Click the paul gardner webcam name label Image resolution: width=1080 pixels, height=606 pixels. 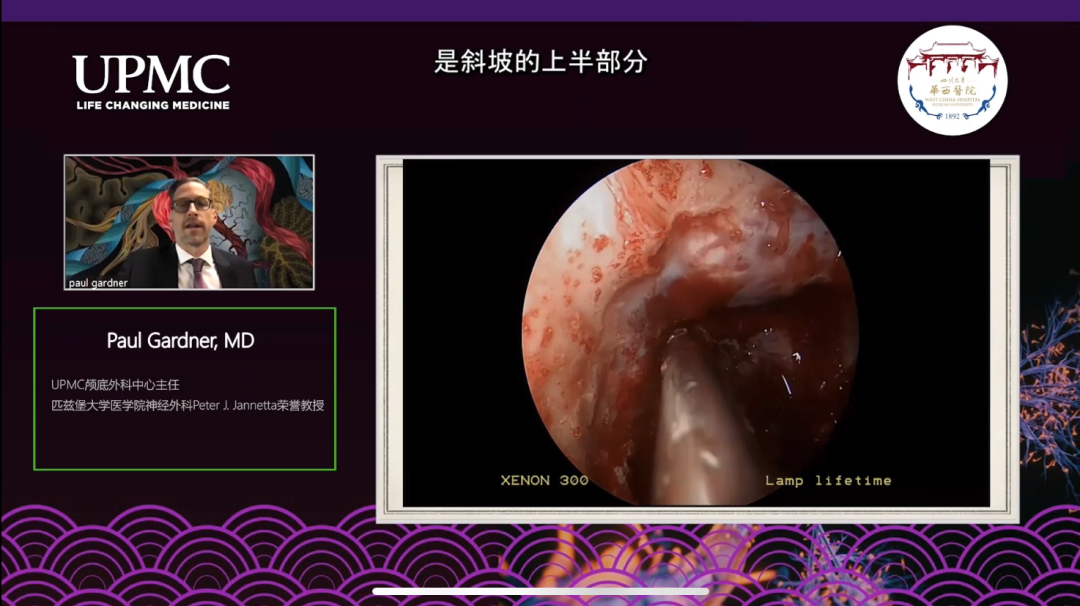pos(98,282)
